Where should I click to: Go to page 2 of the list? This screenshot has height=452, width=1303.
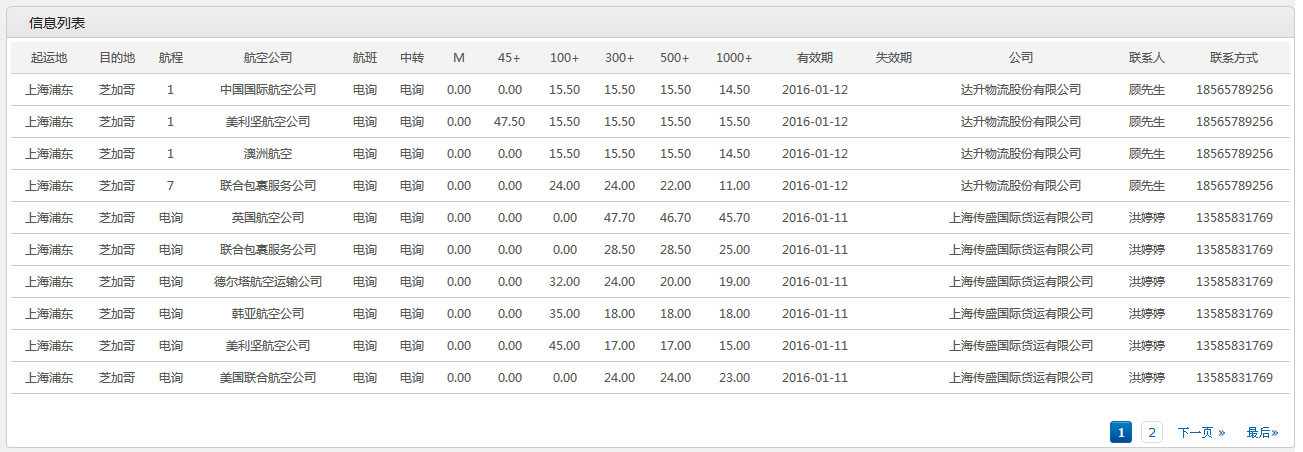(1152, 432)
